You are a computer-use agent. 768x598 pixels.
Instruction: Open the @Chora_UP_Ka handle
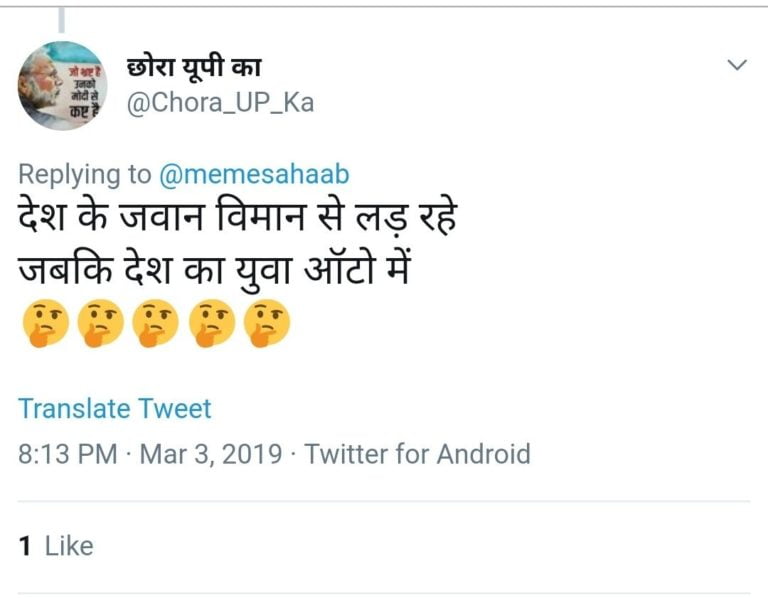[x=219, y=102]
